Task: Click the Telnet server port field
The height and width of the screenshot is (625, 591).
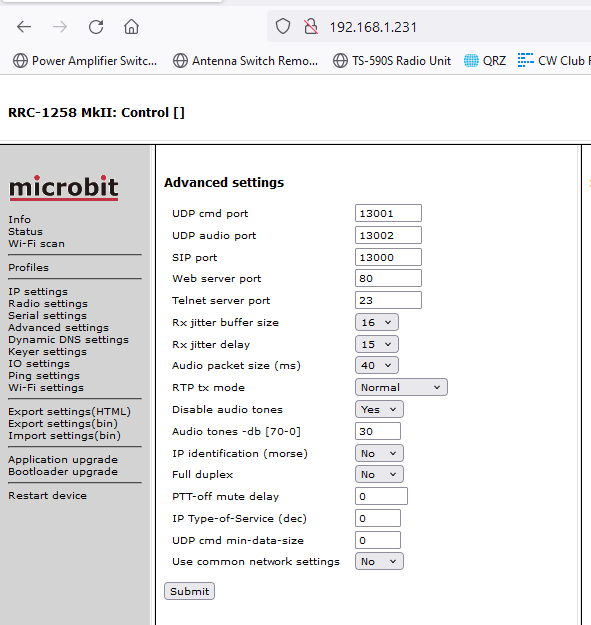Action: coord(388,300)
